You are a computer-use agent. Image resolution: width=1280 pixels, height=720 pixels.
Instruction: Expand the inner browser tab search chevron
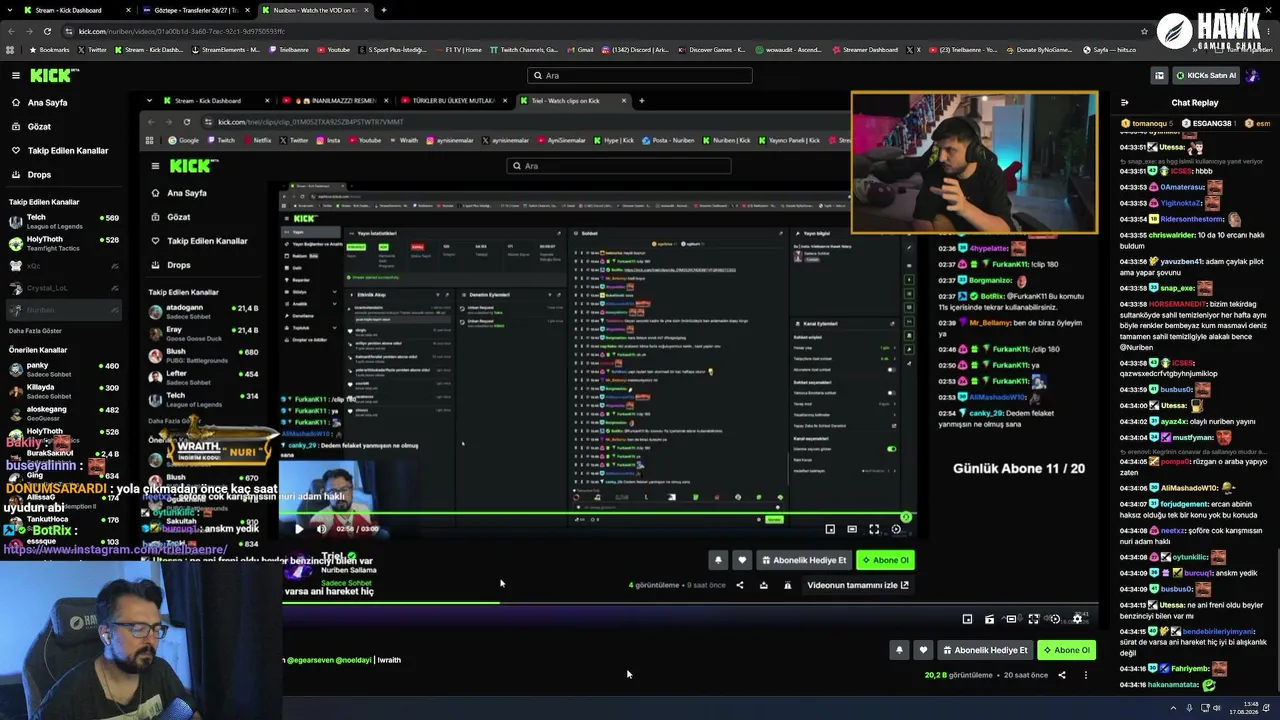pyautogui.click(x=150, y=100)
